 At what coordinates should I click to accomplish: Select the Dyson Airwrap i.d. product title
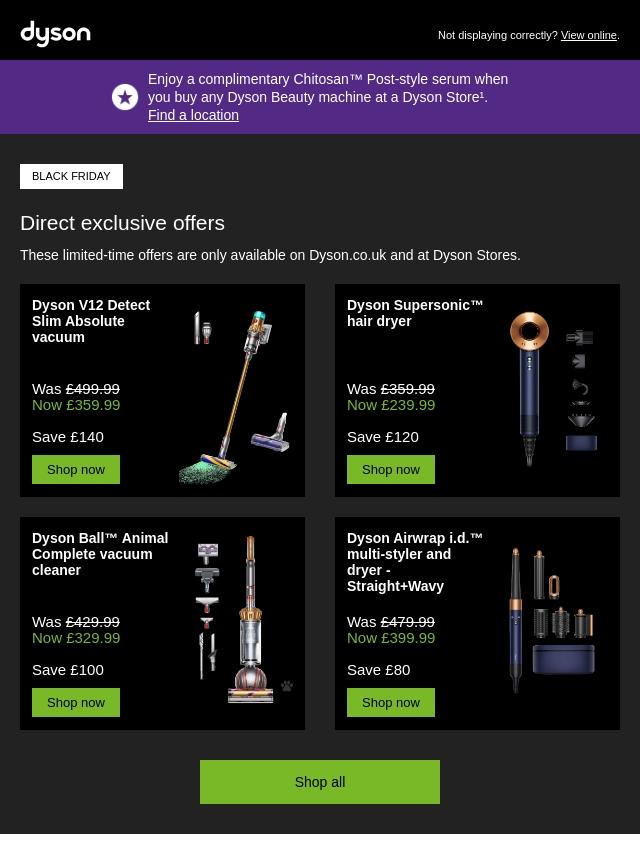(x=415, y=562)
